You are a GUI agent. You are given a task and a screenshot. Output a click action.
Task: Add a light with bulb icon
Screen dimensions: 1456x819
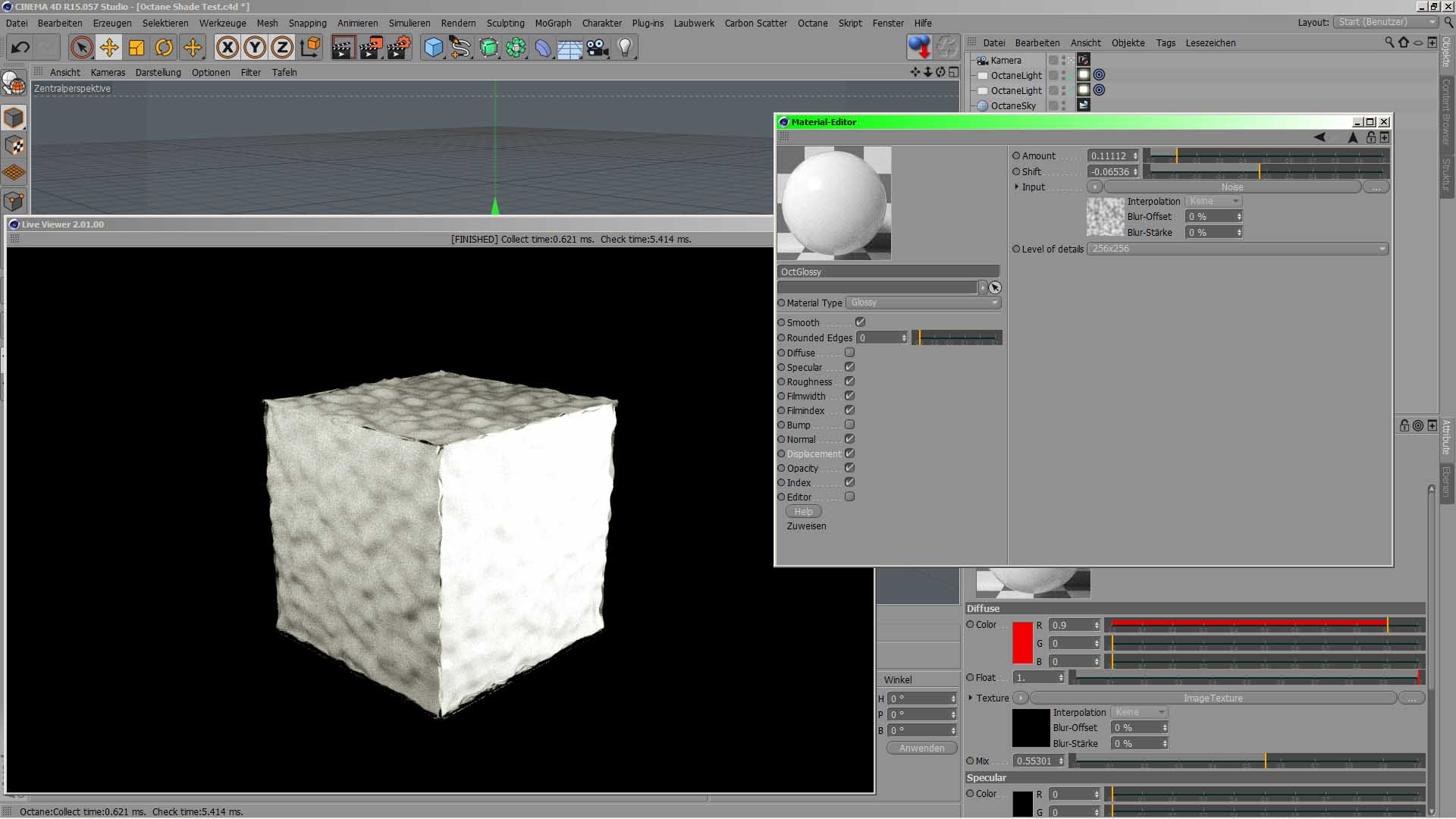click(625, 48)
